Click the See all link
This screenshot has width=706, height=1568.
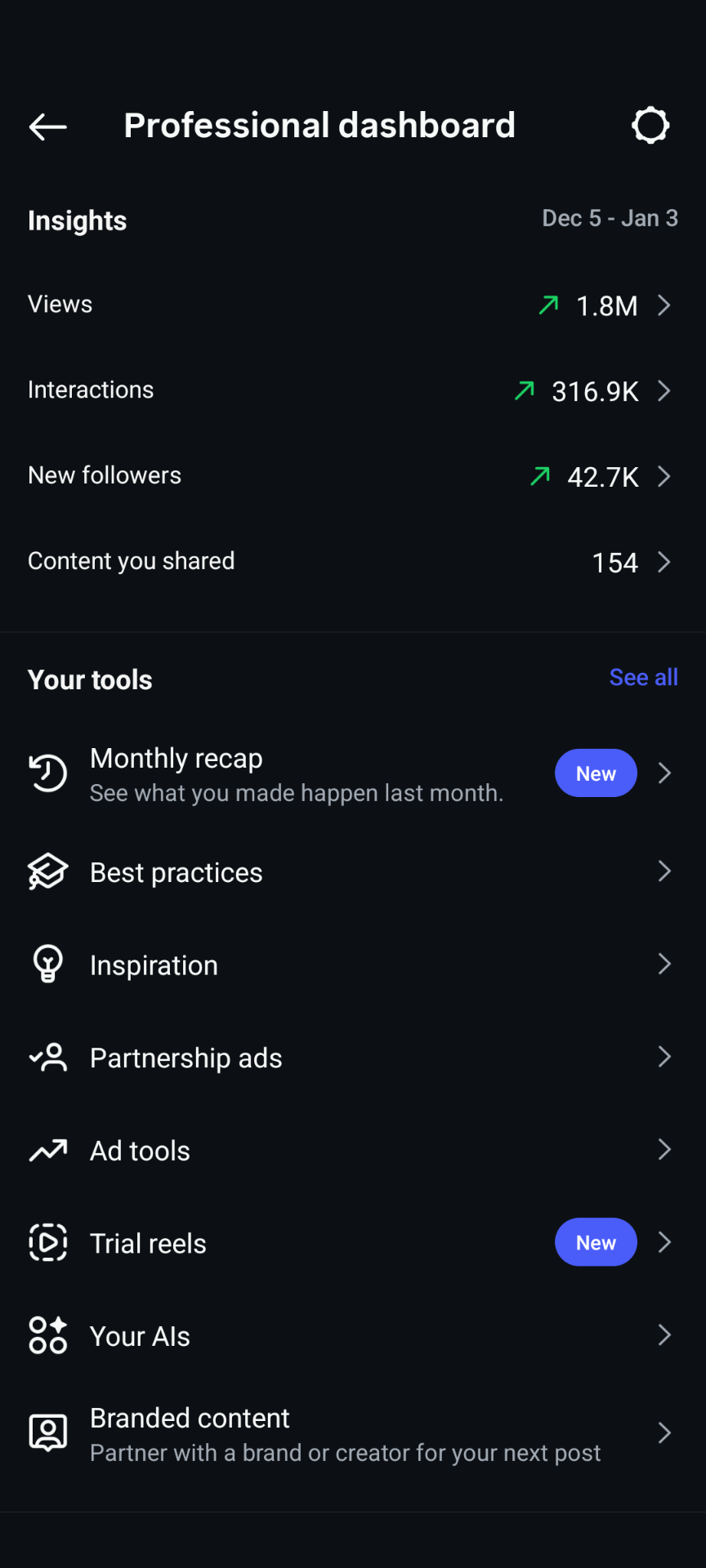coord(643,677)
